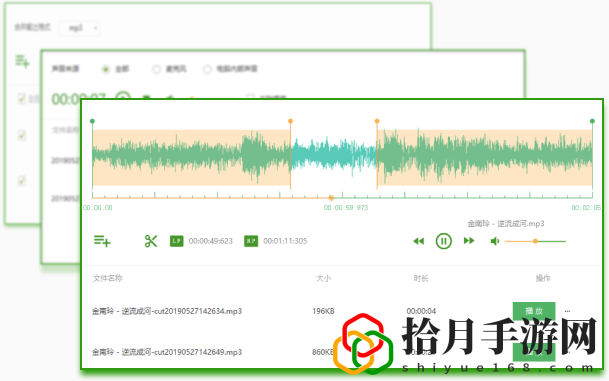Select the 电脑内部声音 radio button in recorder window
The image size is (609, 381).
tap(207, 69)
